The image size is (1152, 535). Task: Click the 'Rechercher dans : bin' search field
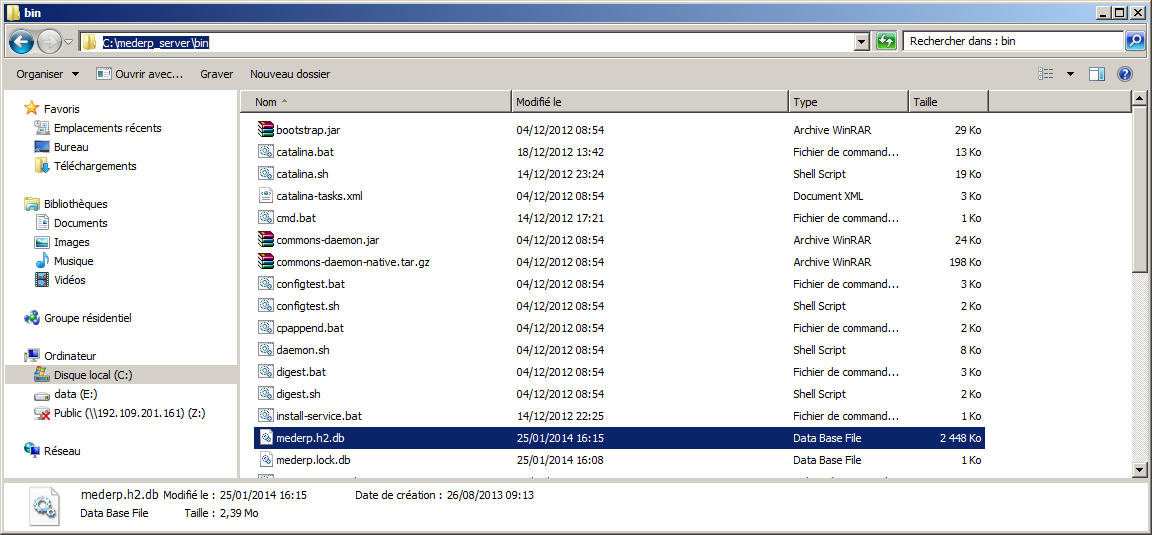pos(1014,42)
